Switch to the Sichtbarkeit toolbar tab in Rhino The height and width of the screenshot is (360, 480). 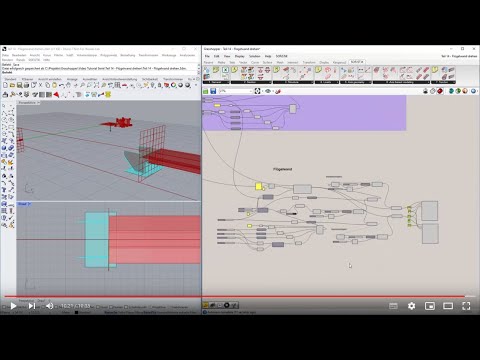pos(150,79)
